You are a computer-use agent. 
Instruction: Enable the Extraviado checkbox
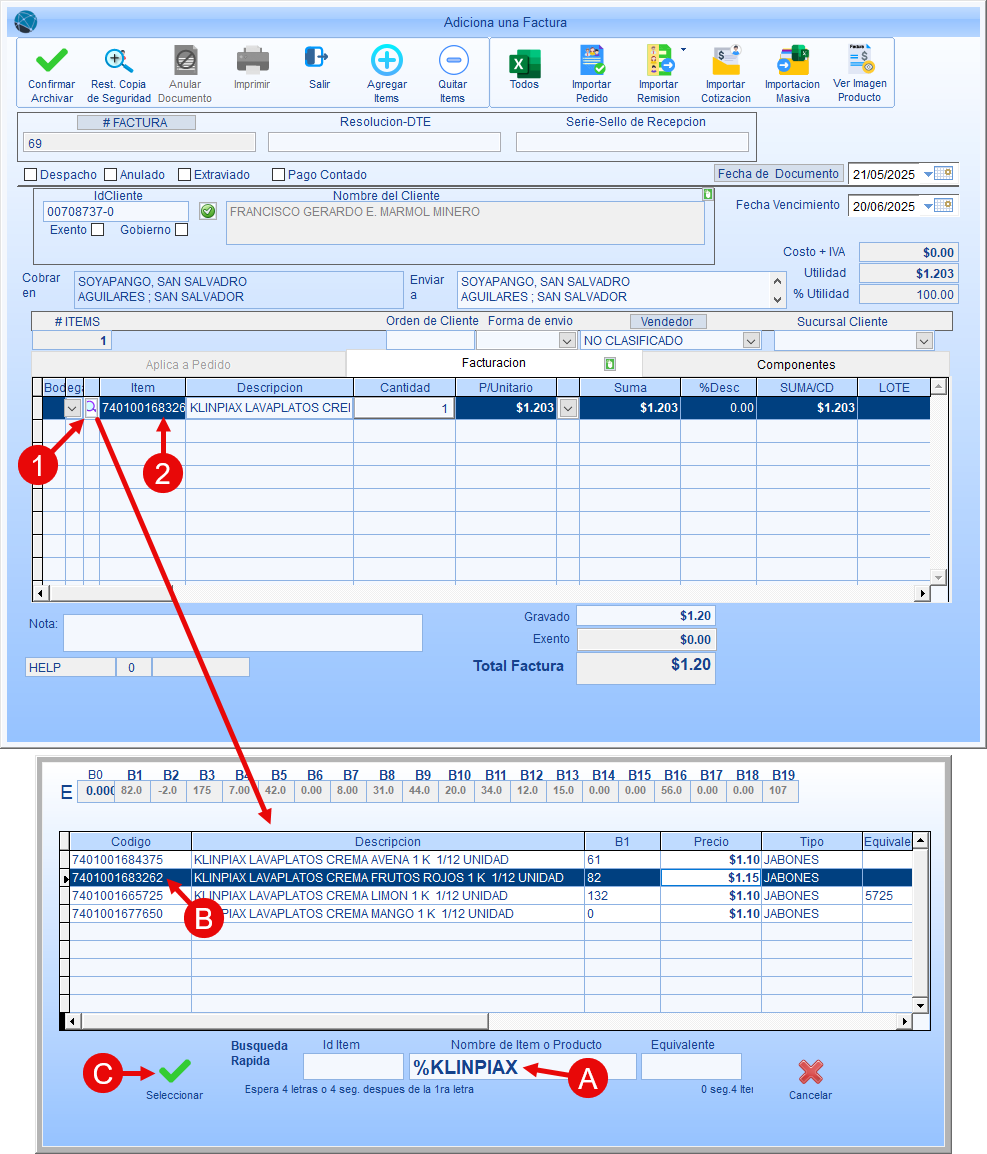(185, 174)
